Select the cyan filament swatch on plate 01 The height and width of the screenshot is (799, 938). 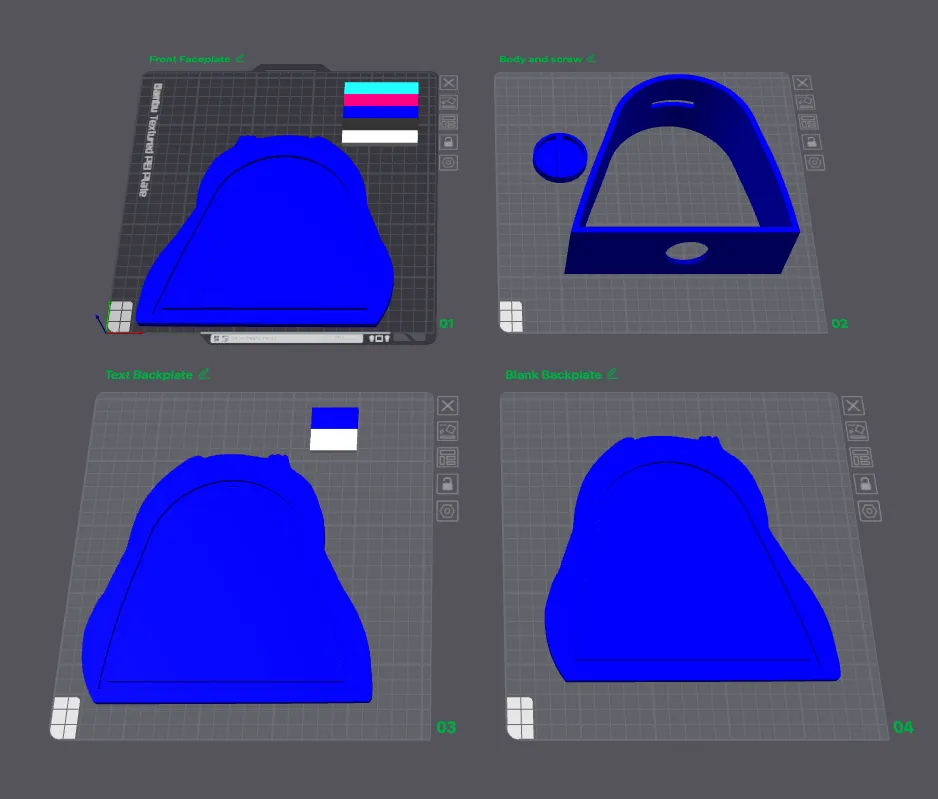point(381,89)
